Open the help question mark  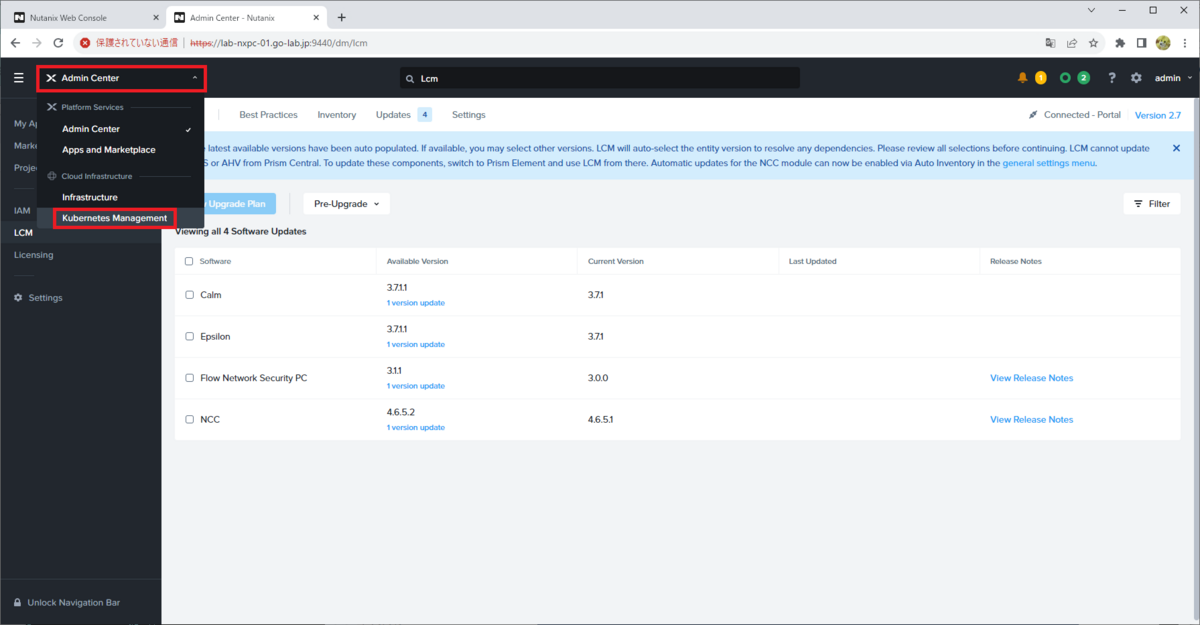pos(1112,78)
